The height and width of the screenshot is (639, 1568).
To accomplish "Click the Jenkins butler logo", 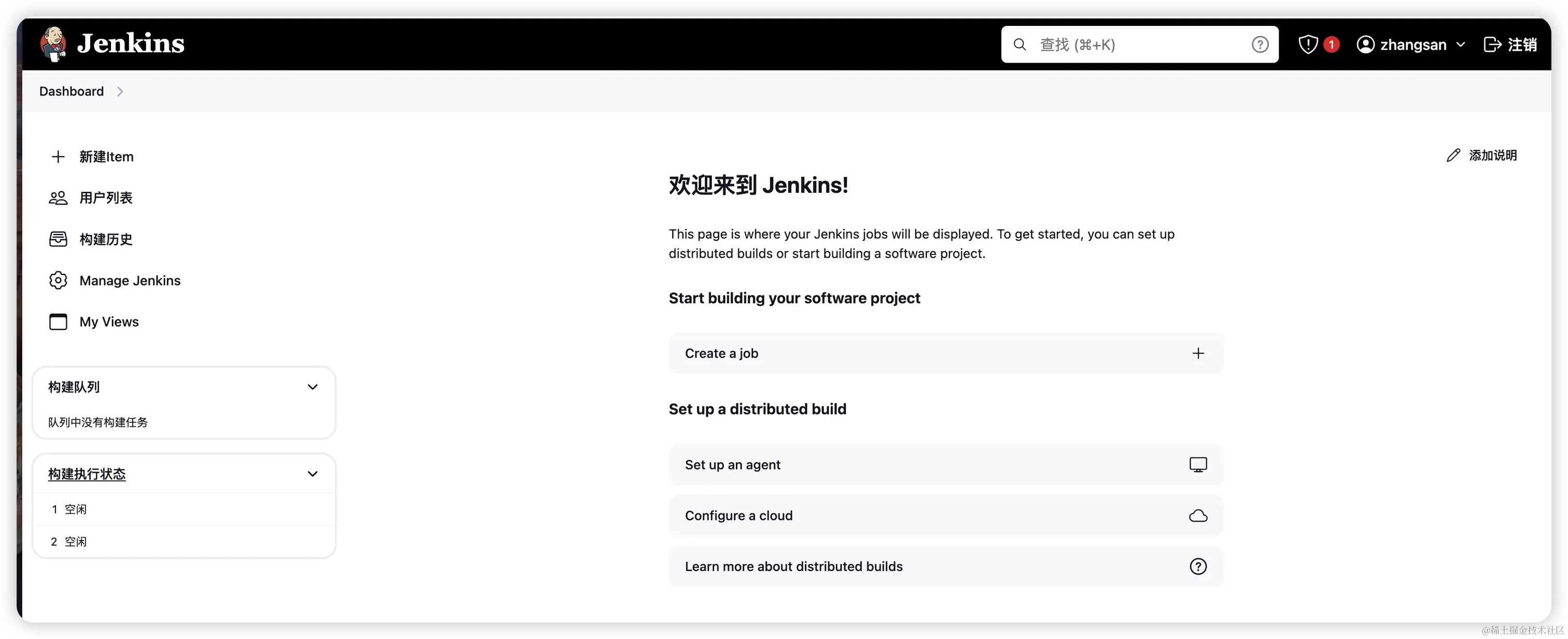I will 53,44.
